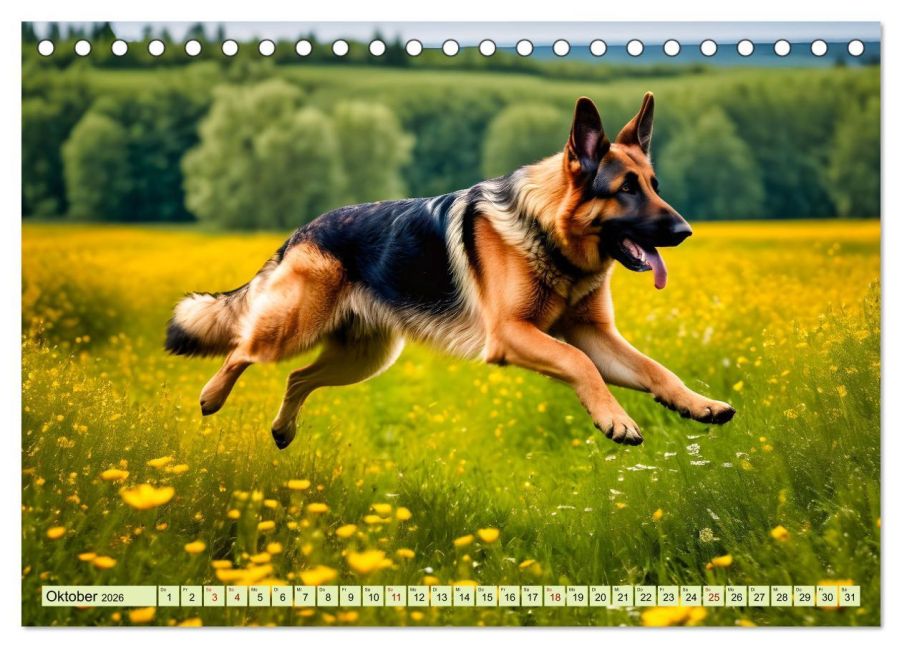Select day 20 in the calendar strip
This screenshot has height=648, width=902.
[x=600, y=596]
